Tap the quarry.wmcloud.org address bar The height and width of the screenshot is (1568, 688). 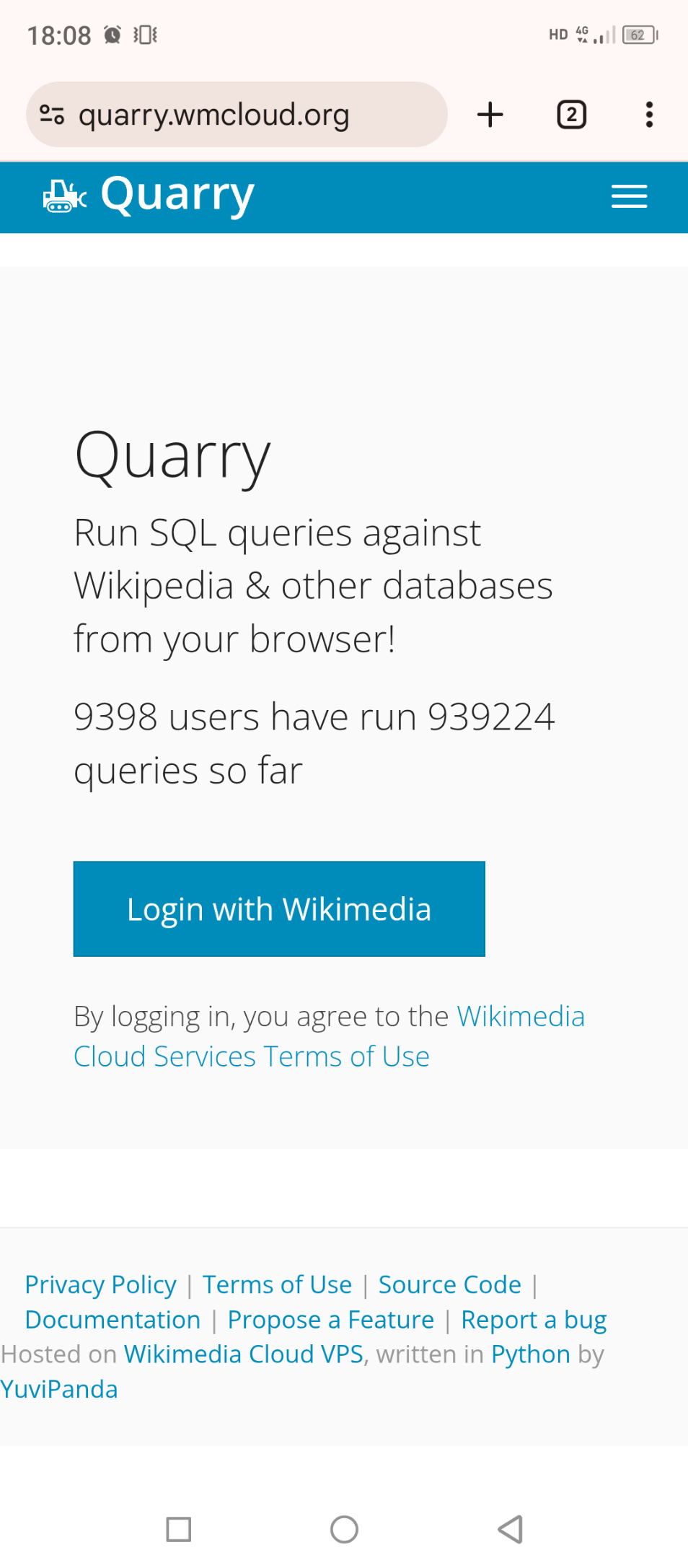(x=237, y=115)
